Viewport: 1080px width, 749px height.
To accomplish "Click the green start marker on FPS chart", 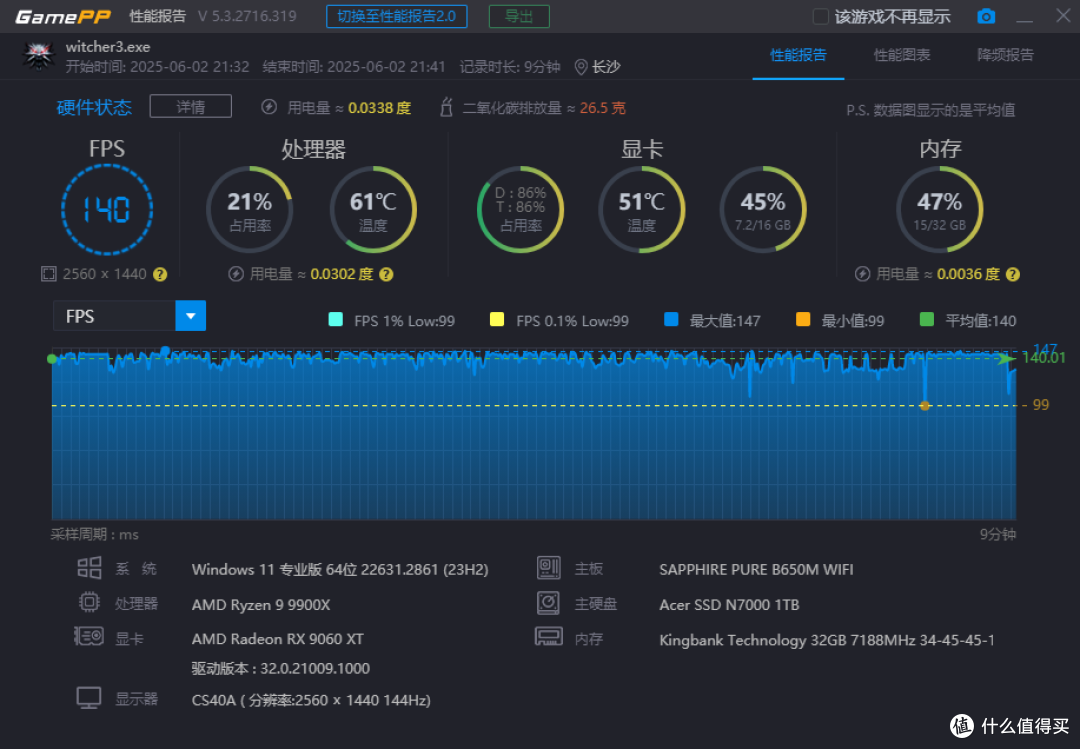I will [52, 358].
